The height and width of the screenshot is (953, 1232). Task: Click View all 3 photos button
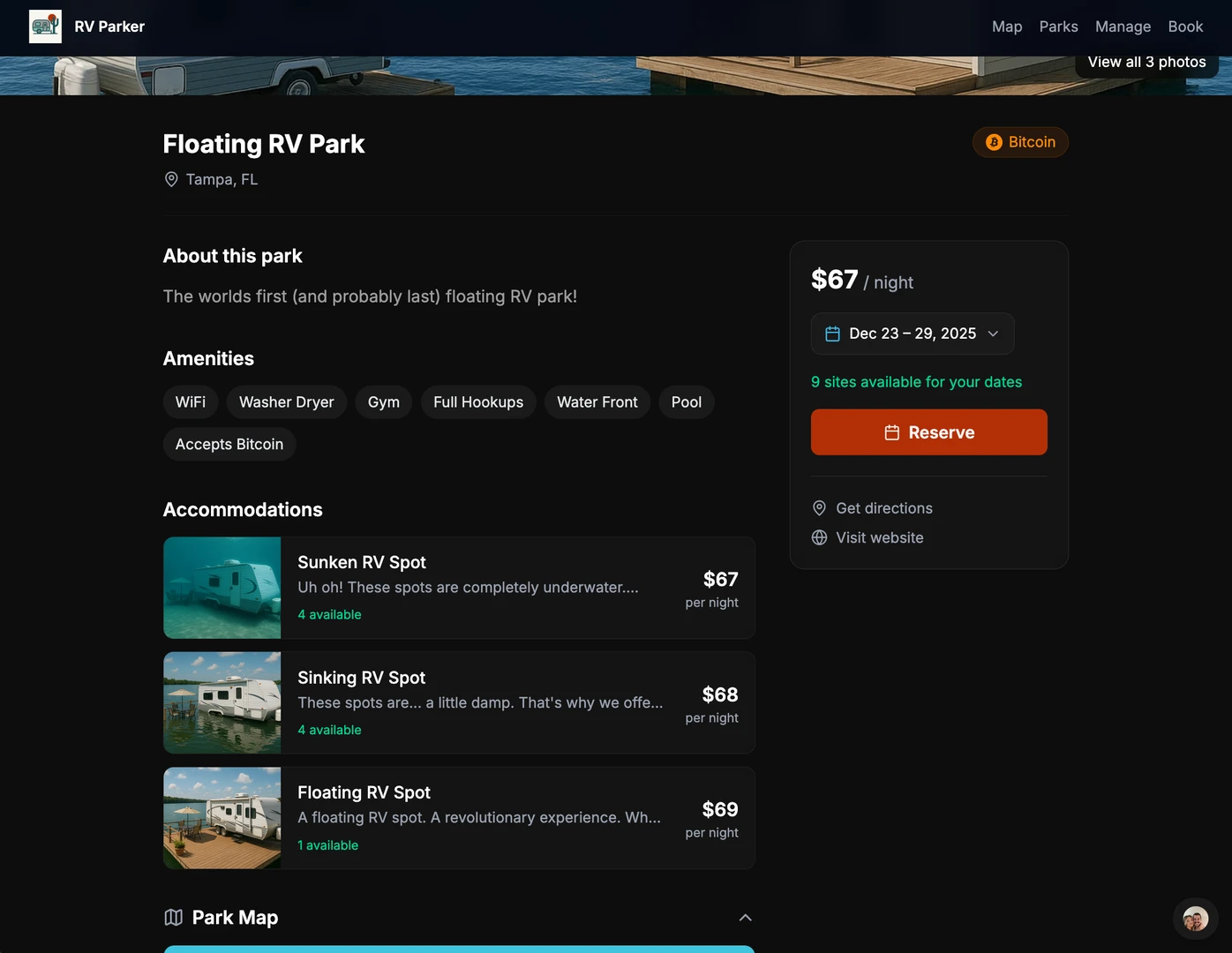[1146, 63]
